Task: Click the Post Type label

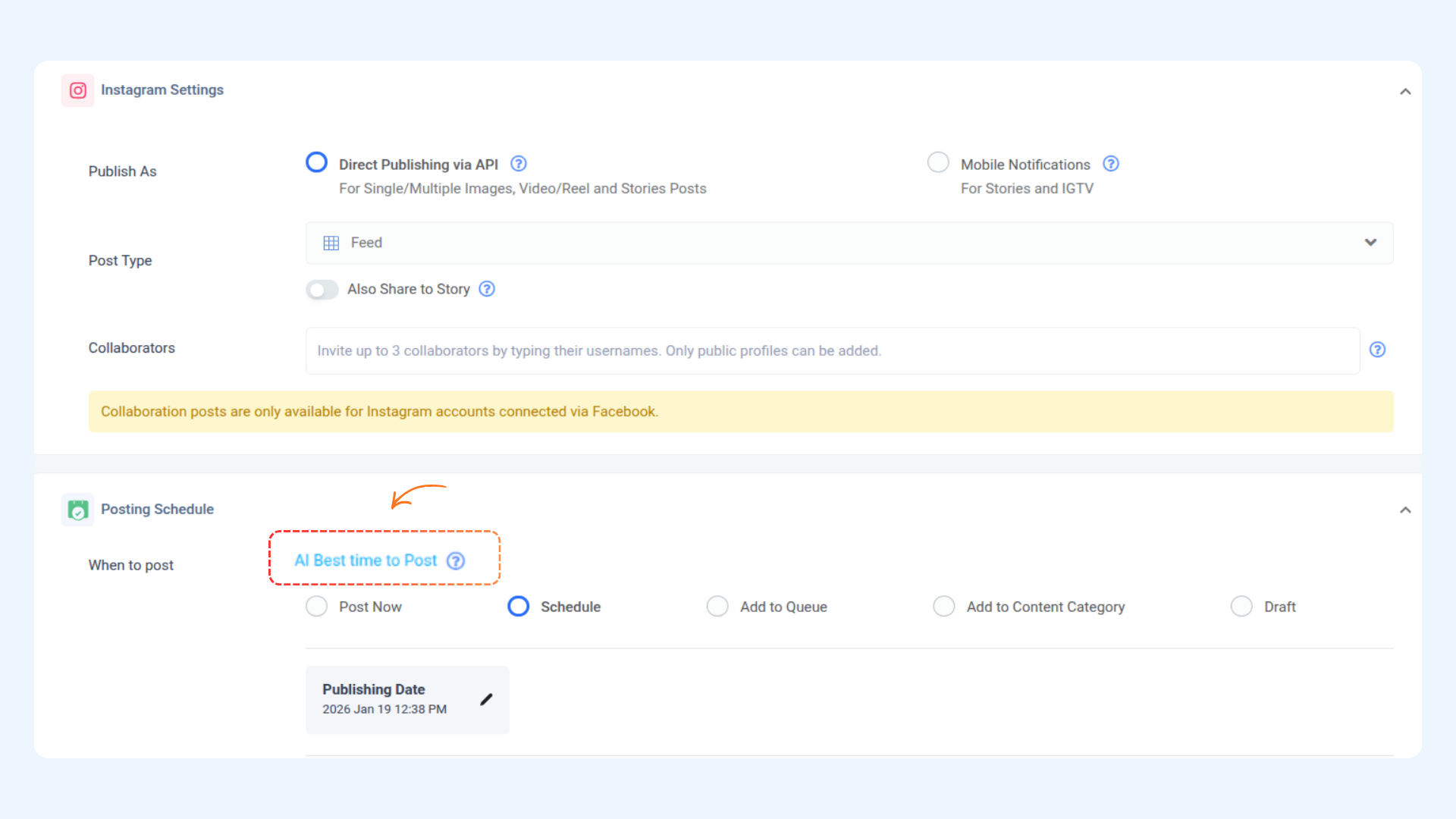Action: tap(120, 260)
